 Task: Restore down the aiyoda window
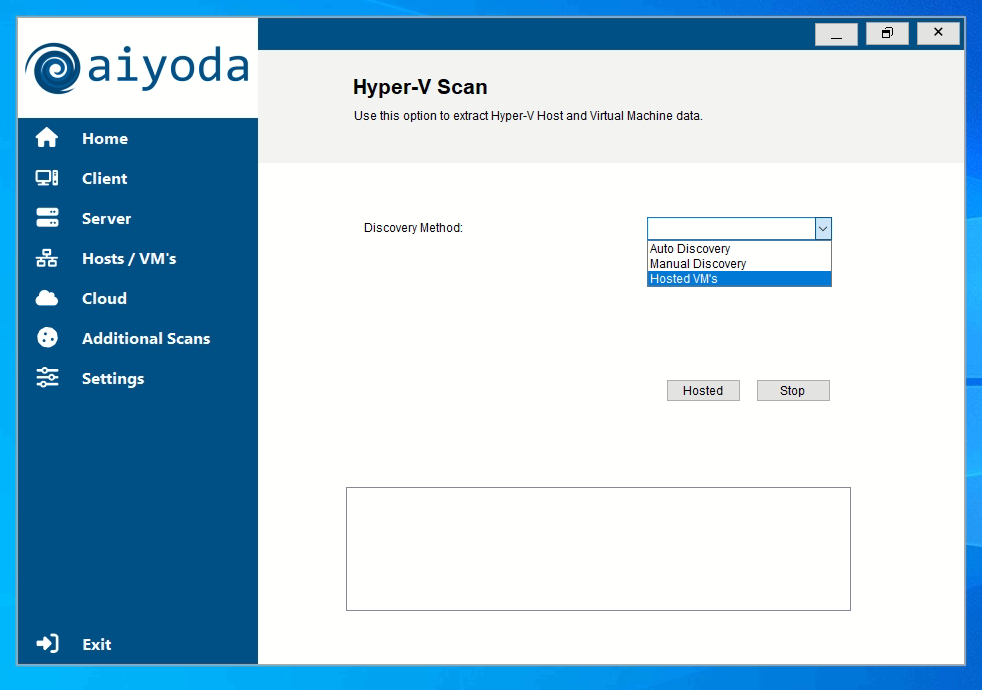[887, 33]
